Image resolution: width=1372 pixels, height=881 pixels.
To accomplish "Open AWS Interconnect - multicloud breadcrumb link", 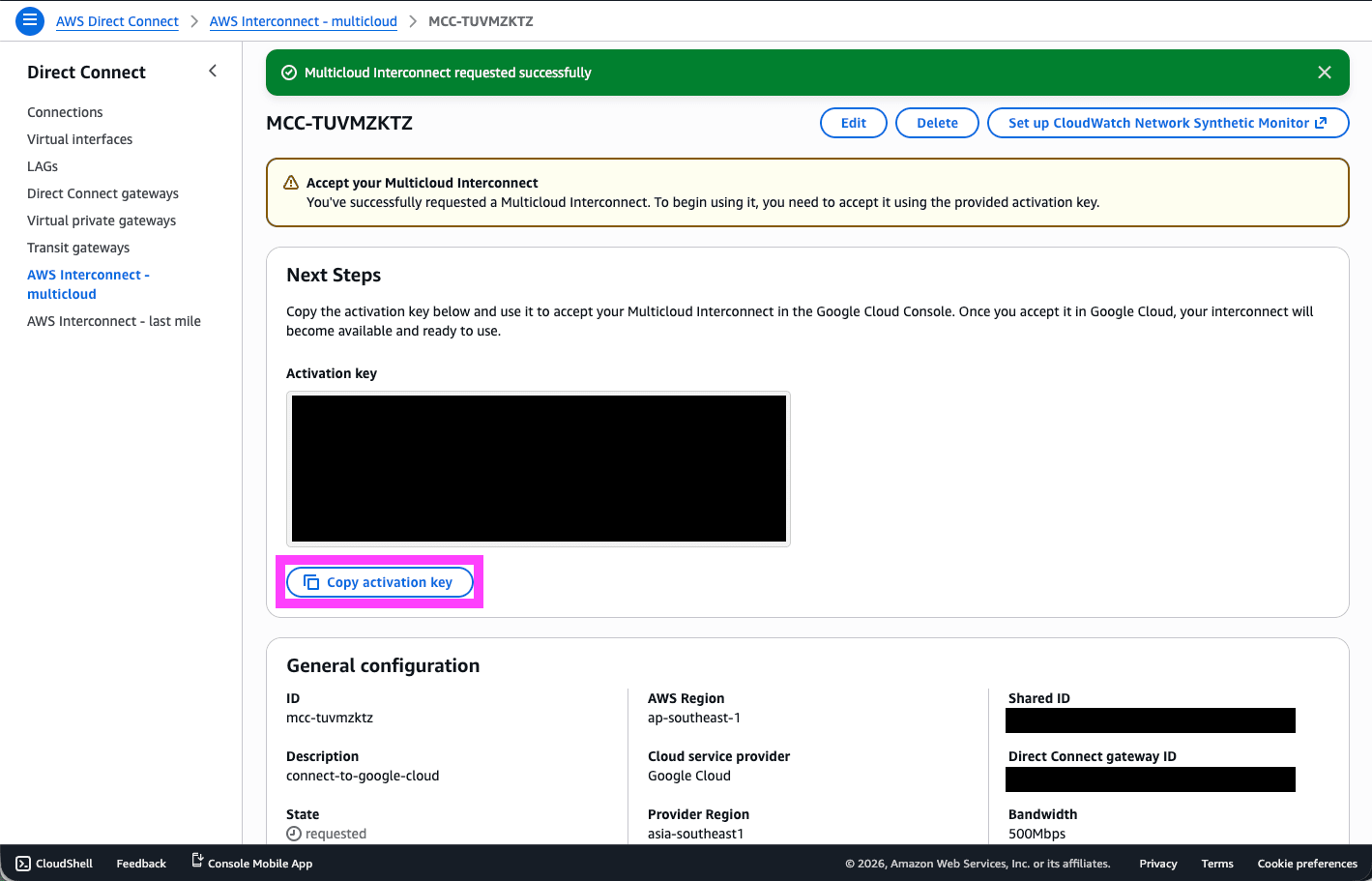I will [x=304, y=21].
